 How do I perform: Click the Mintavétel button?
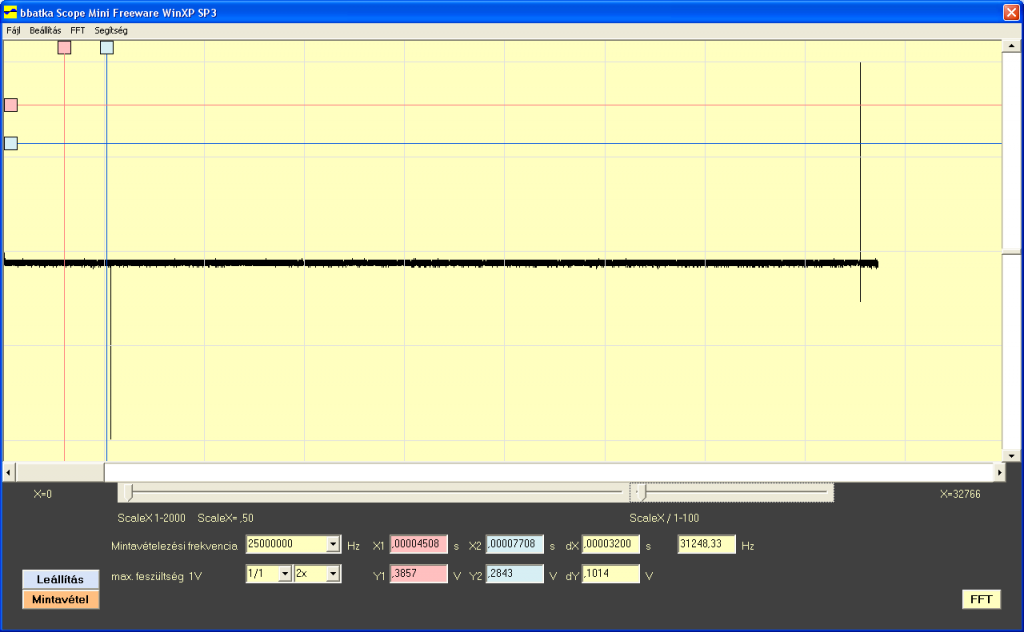pos(61,599)
